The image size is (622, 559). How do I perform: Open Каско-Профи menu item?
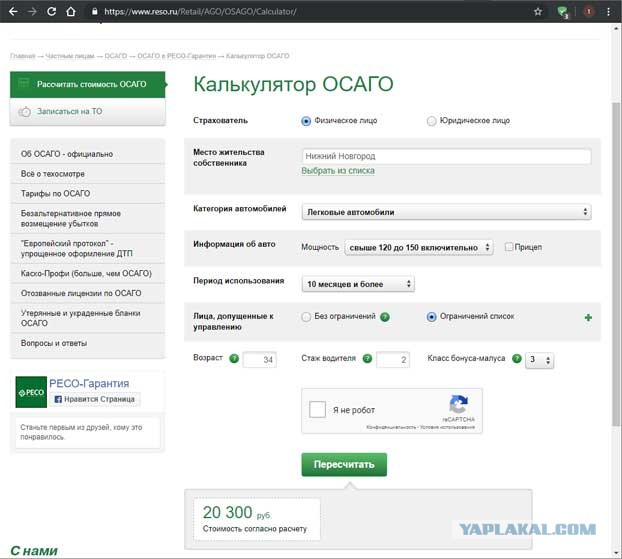point(88,273)
